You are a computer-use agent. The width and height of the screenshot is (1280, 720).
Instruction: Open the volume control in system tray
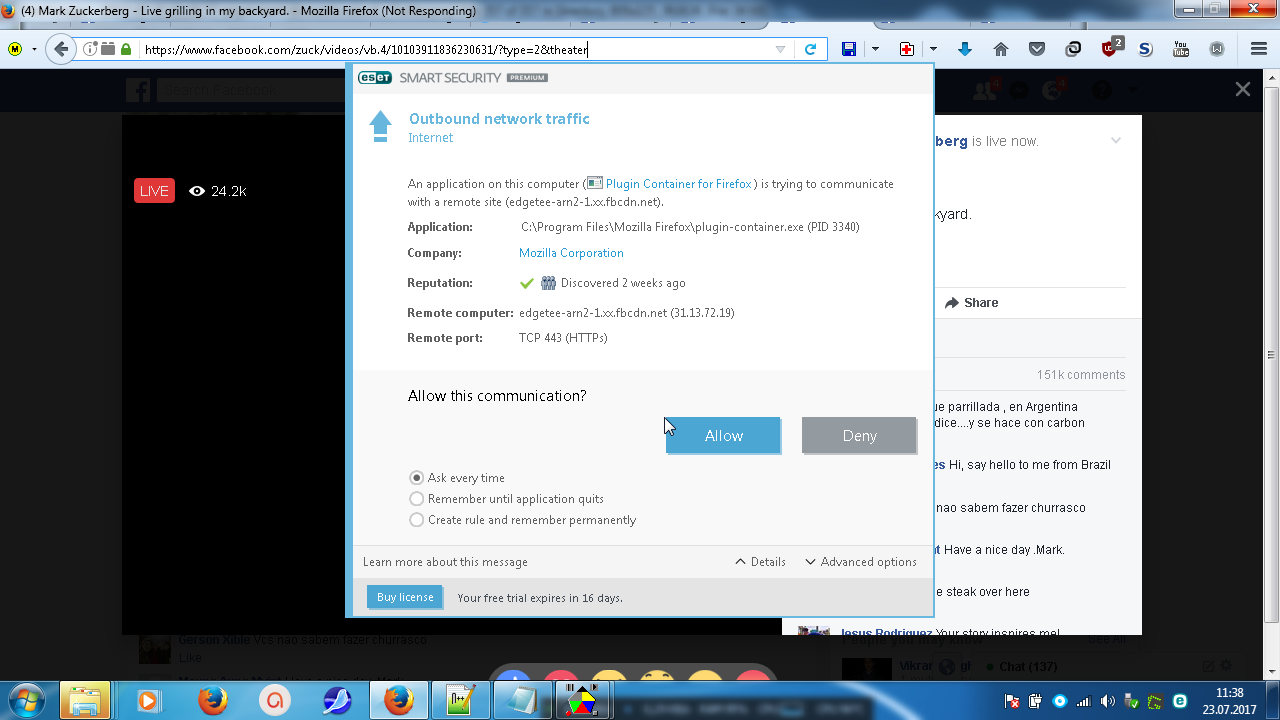1107,701
